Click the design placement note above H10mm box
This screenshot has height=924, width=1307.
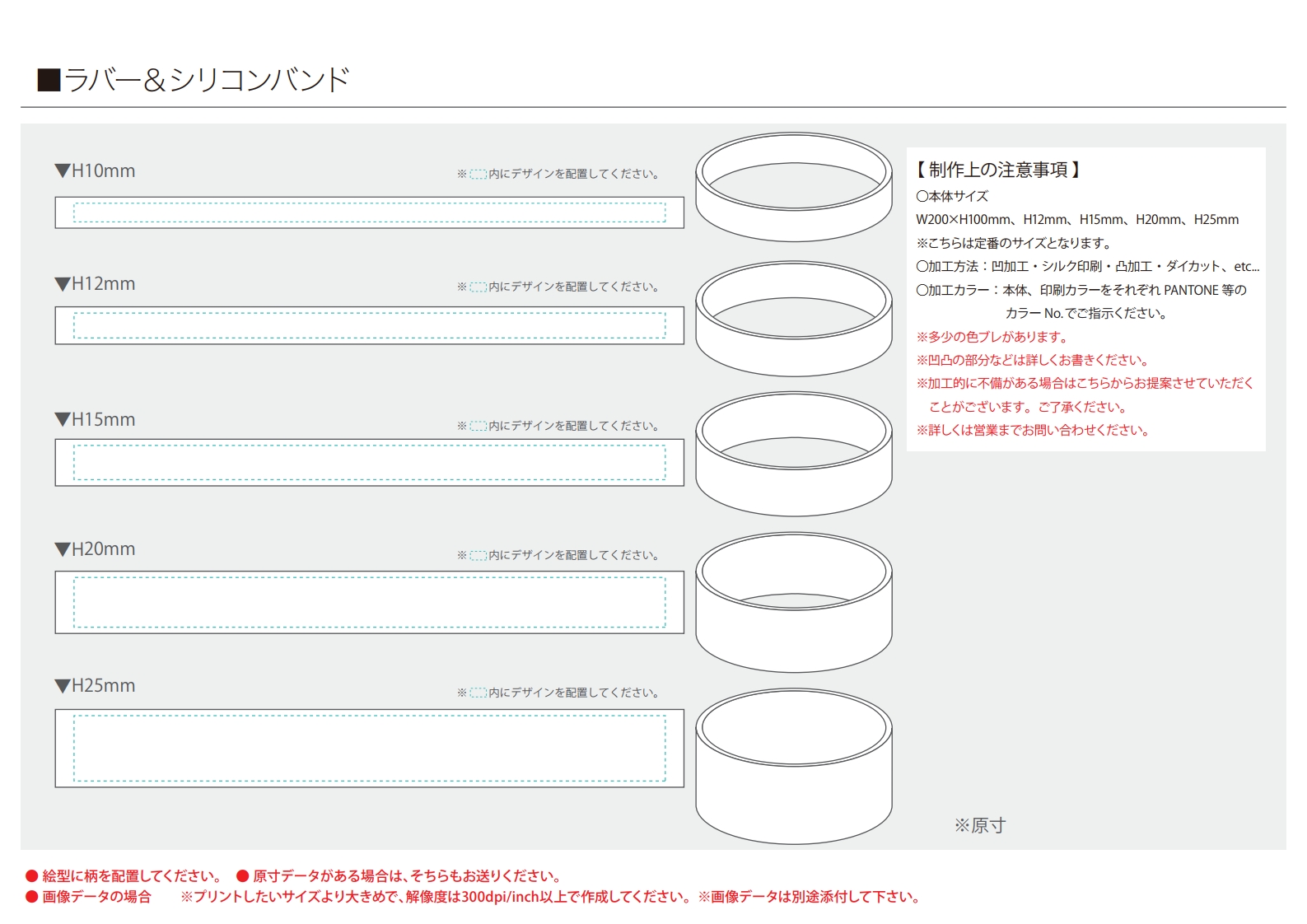point(559,174)
